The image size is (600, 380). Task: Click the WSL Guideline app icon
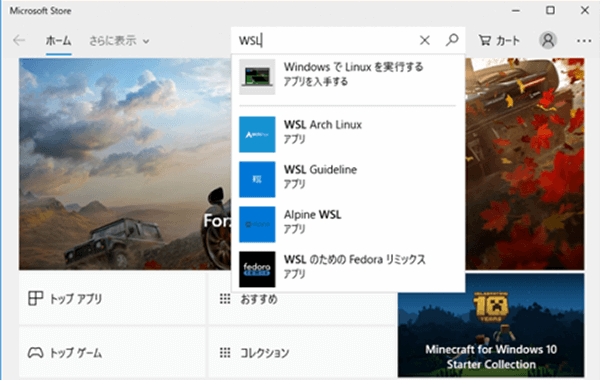[257, 179]
